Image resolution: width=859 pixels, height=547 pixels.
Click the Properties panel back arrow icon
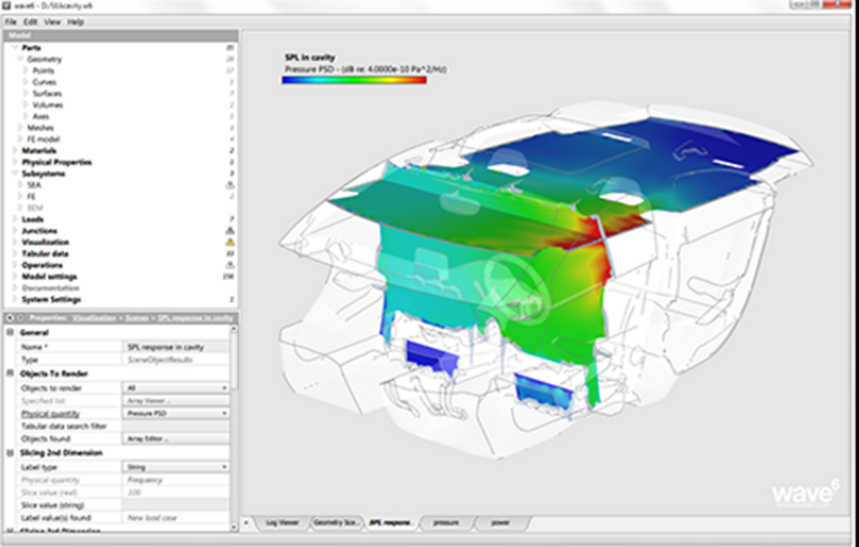pos(10,317)
